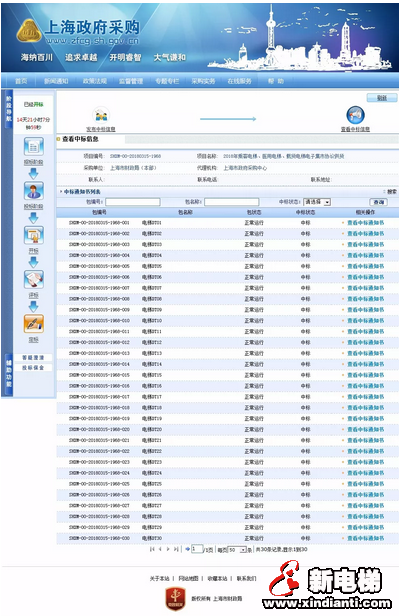Screen dimensions: 400x616
Task: Open the 新闻通知 menu item
Action: (56, 81)
